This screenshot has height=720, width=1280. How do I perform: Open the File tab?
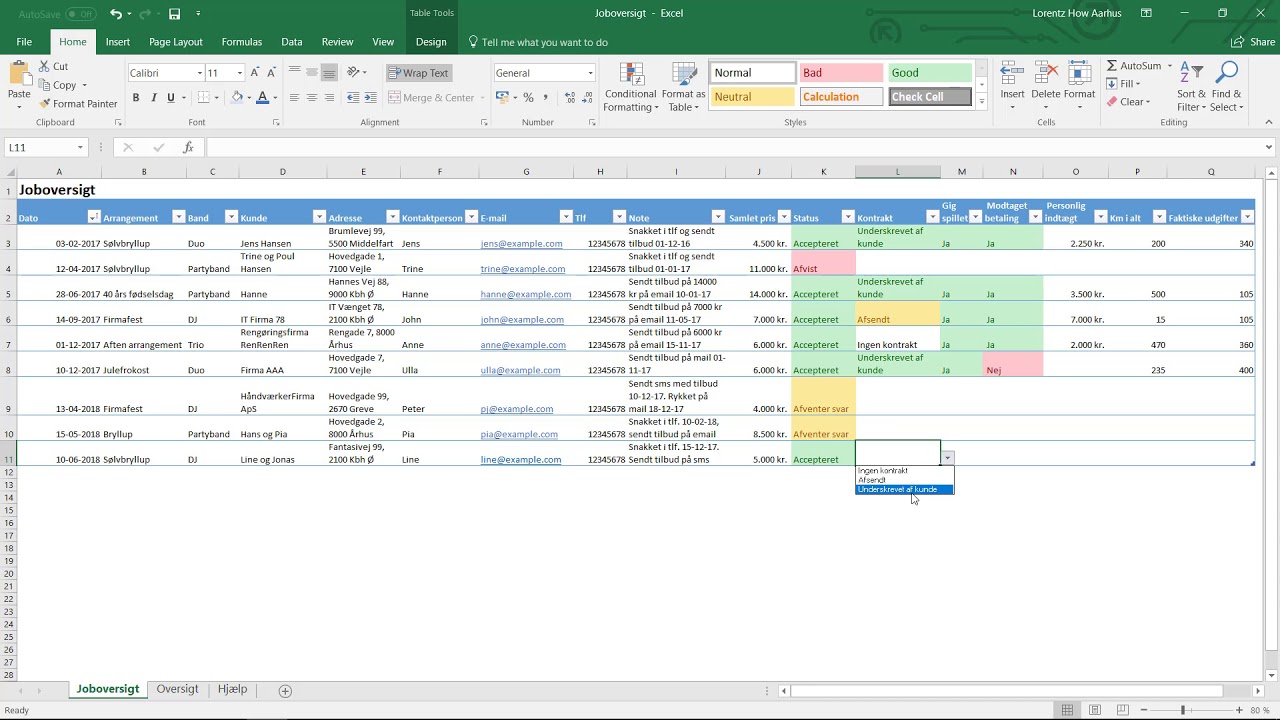pyautogui.click(x=24, y=42)
